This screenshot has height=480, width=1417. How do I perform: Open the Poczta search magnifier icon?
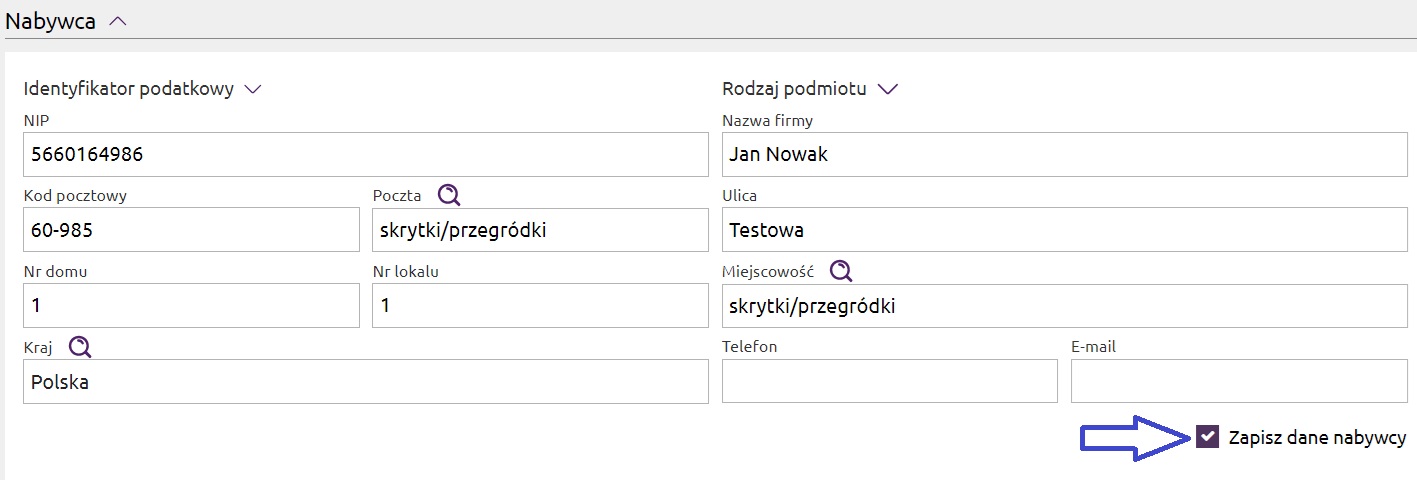click(449, 195)
